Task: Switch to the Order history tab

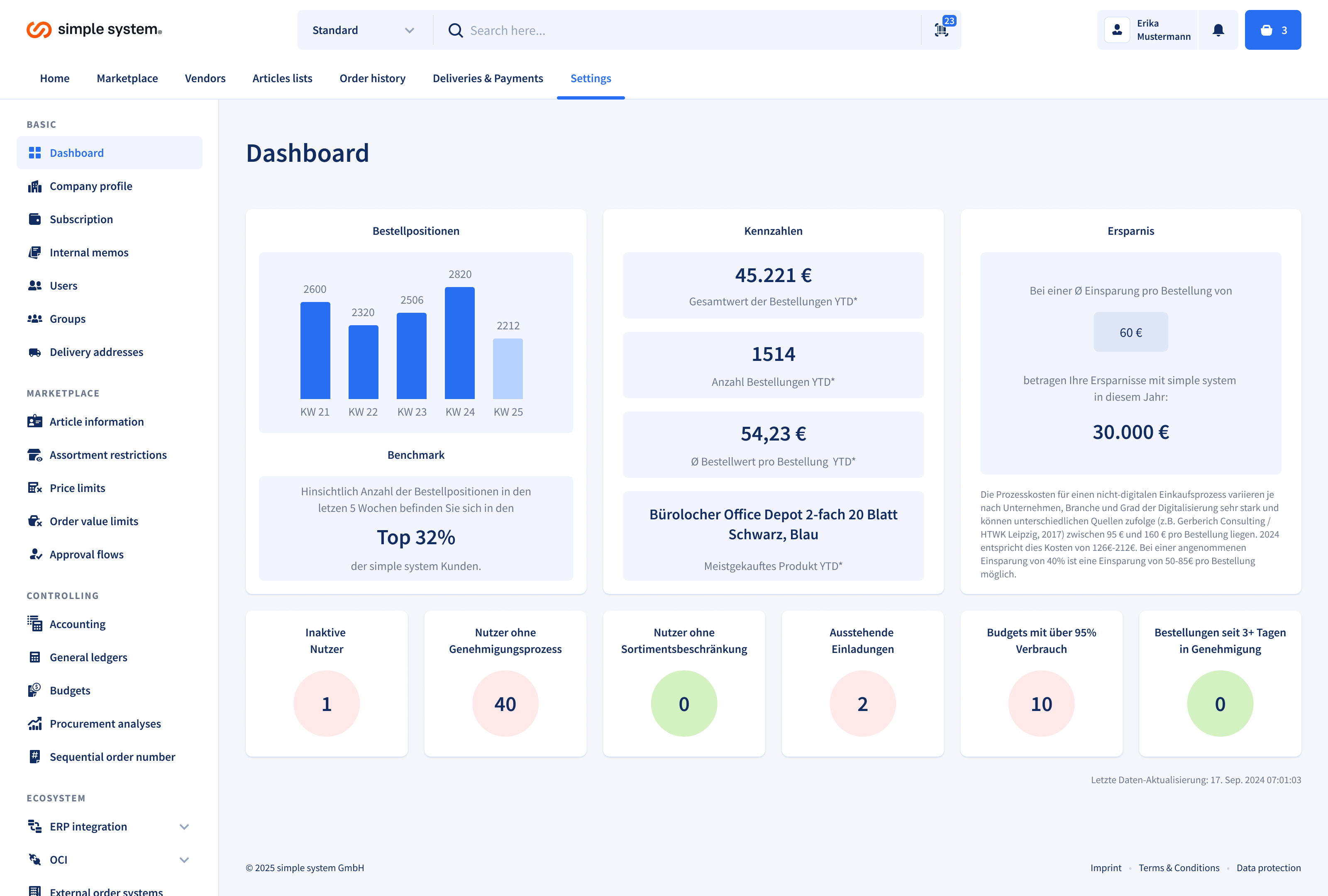Action: (372, 78)
